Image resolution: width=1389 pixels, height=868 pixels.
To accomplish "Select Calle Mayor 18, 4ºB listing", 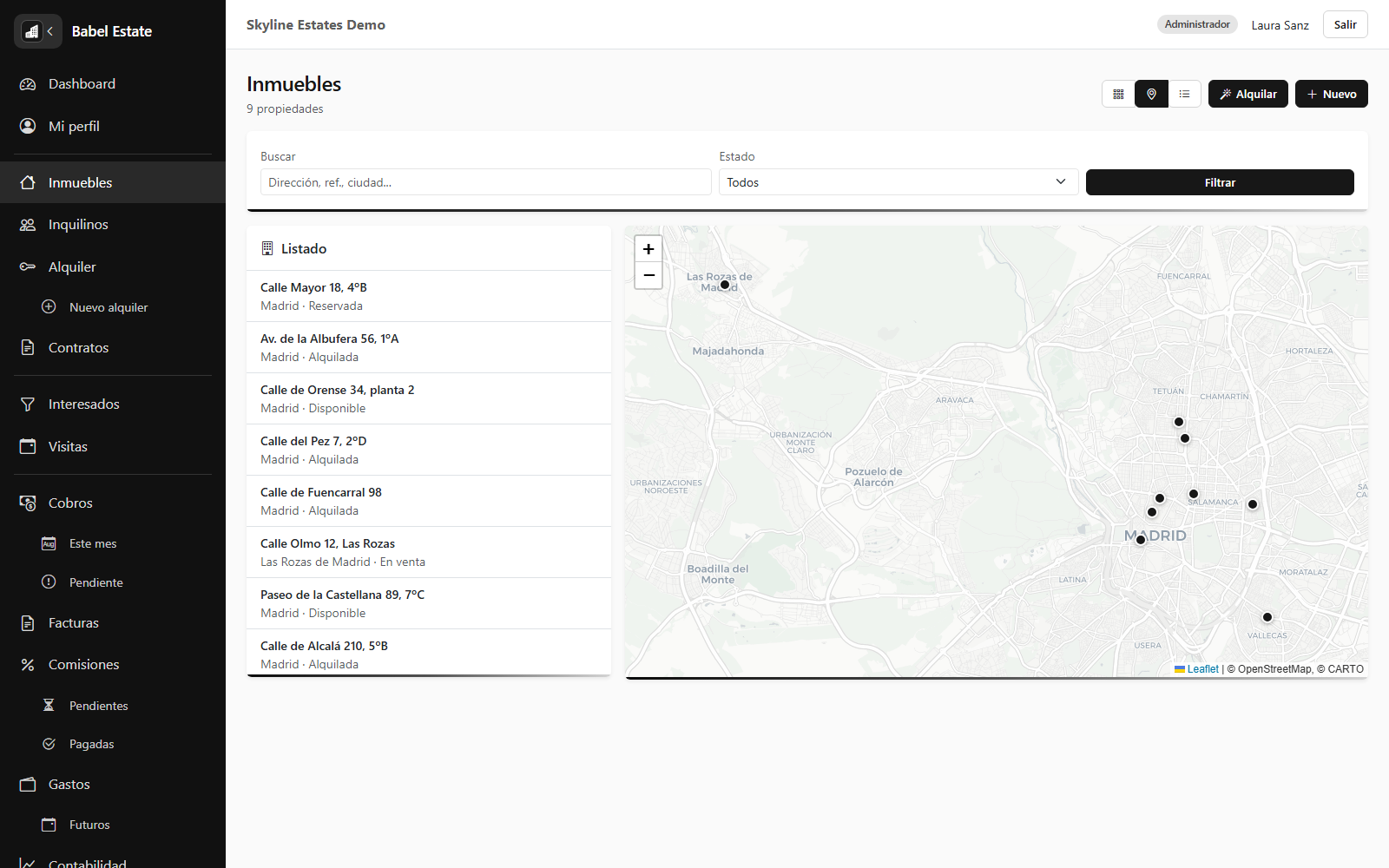I will click(x=429, y=296).
